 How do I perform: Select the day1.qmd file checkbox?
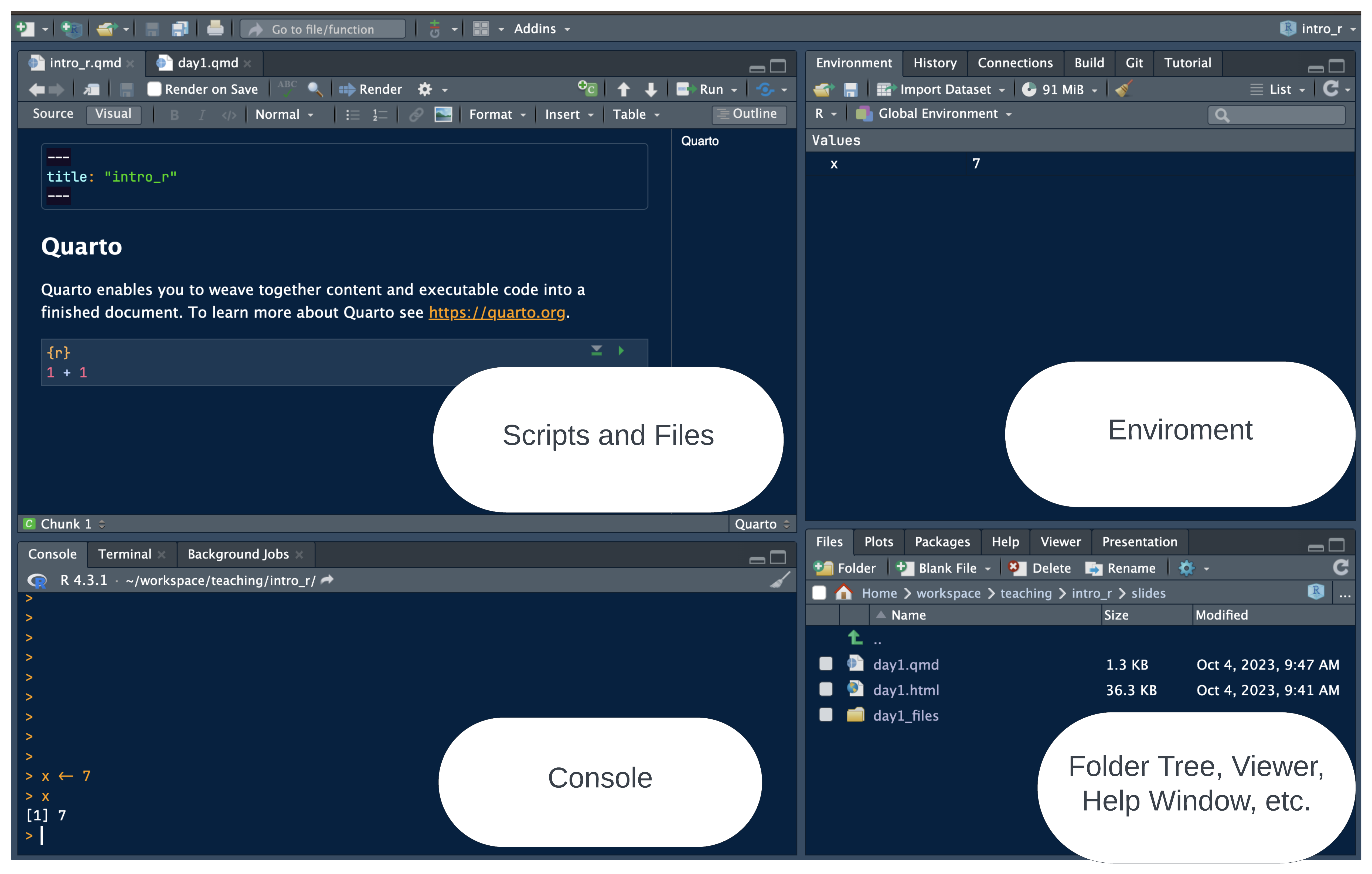(826, 664)
